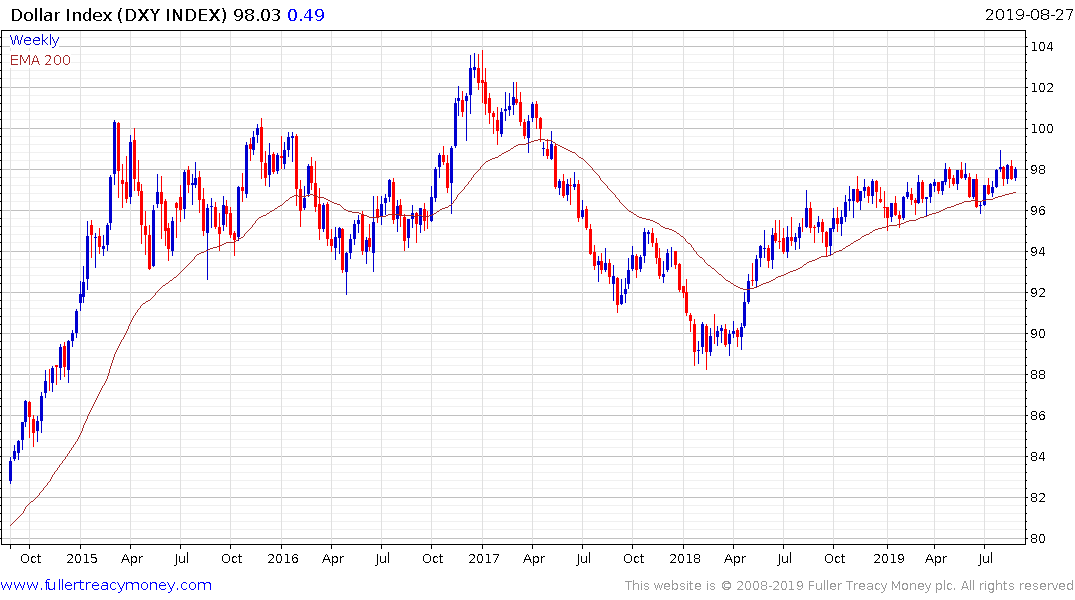This screenshot has height=600, width=1075.
Task: Select the 'EMA 200' legend label
Action: coord(40,60)
